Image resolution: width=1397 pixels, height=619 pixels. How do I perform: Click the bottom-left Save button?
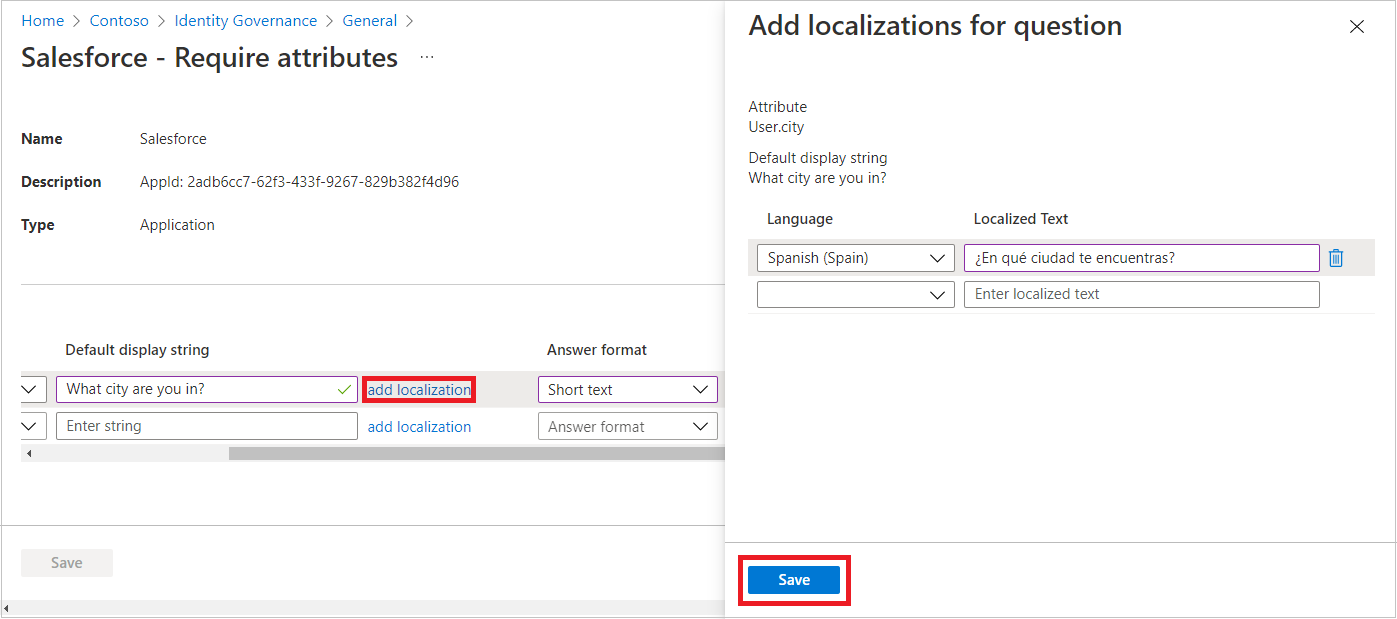(x=66, y=562)
